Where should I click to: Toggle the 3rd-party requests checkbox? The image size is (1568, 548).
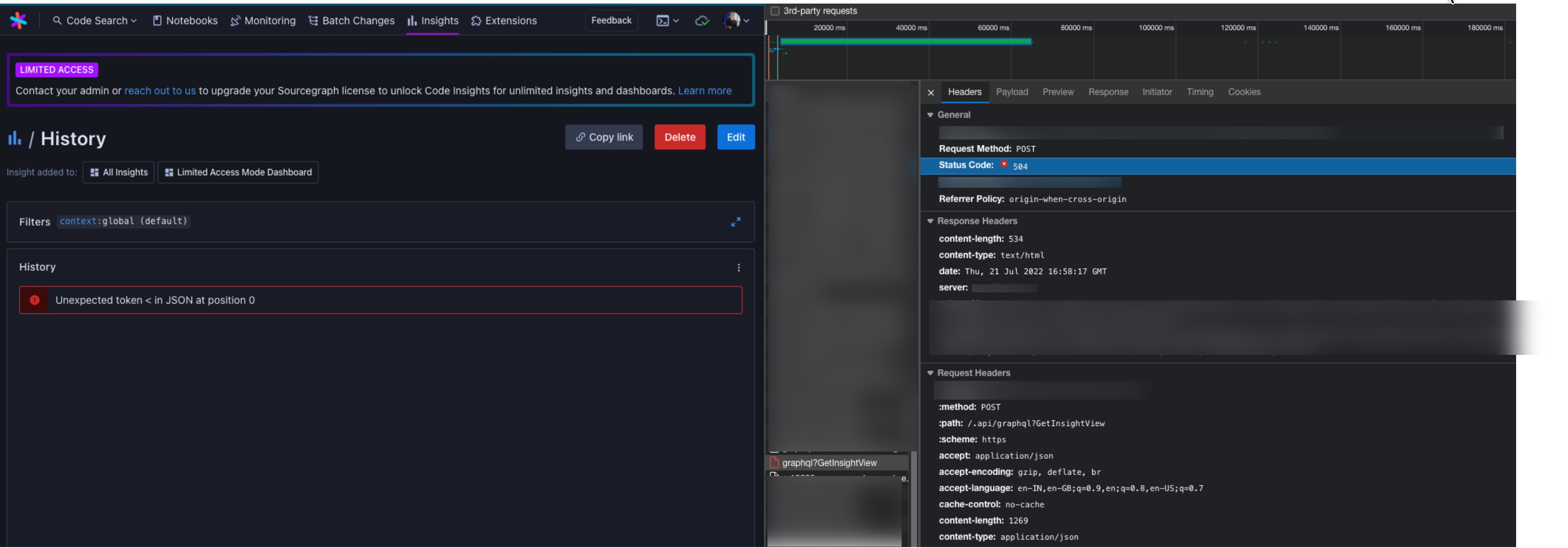[x=775, y=11]
